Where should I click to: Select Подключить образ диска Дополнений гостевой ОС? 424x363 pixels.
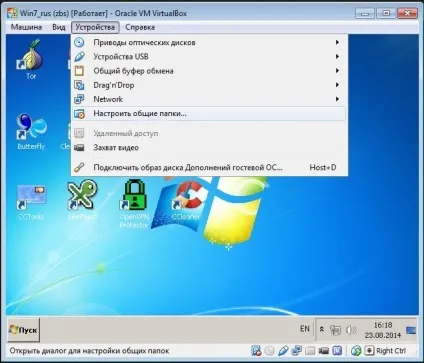coord(209,167)
